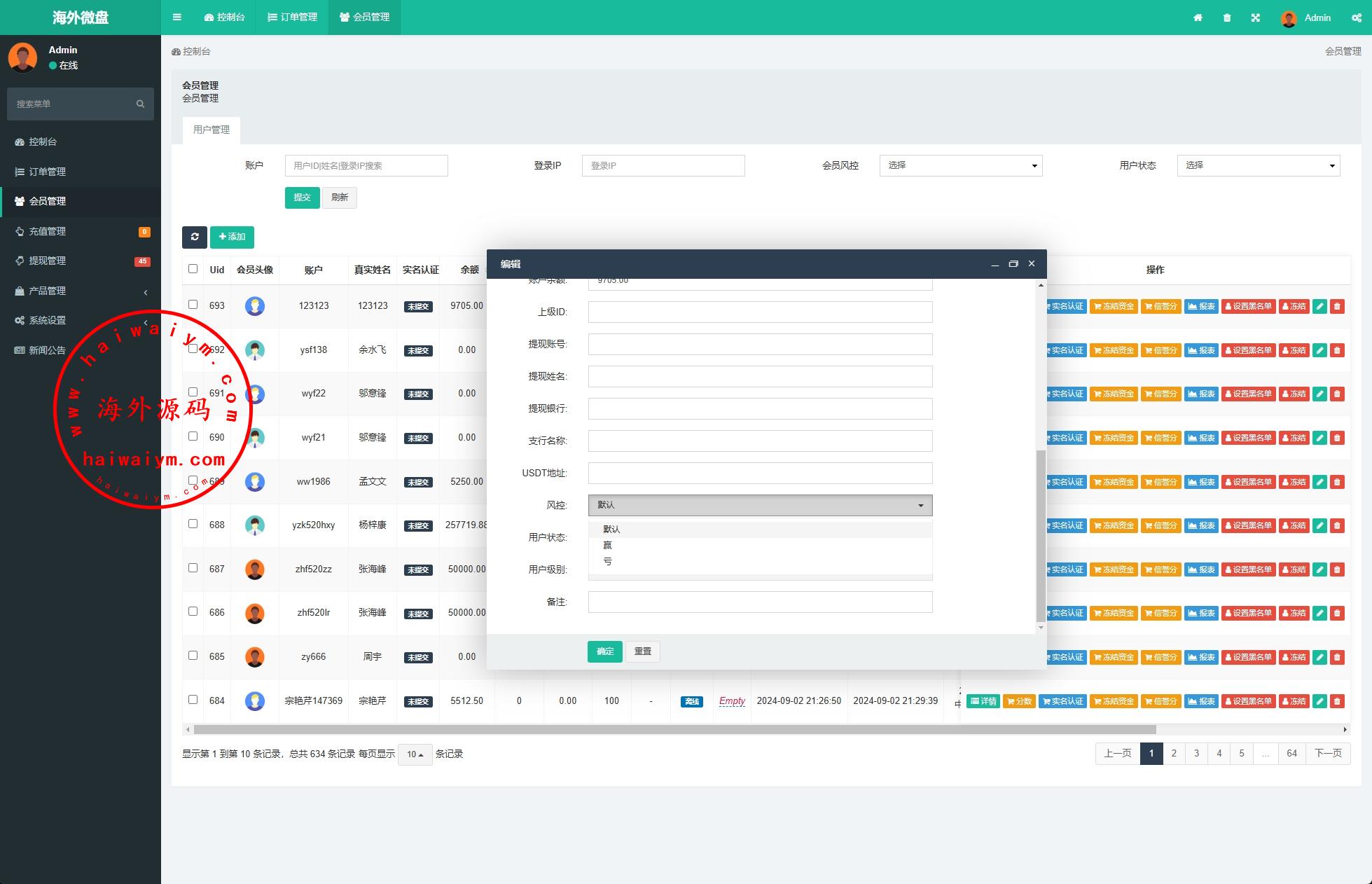Open 提现管理 in the left sidebar

click(x=47, y=261)
